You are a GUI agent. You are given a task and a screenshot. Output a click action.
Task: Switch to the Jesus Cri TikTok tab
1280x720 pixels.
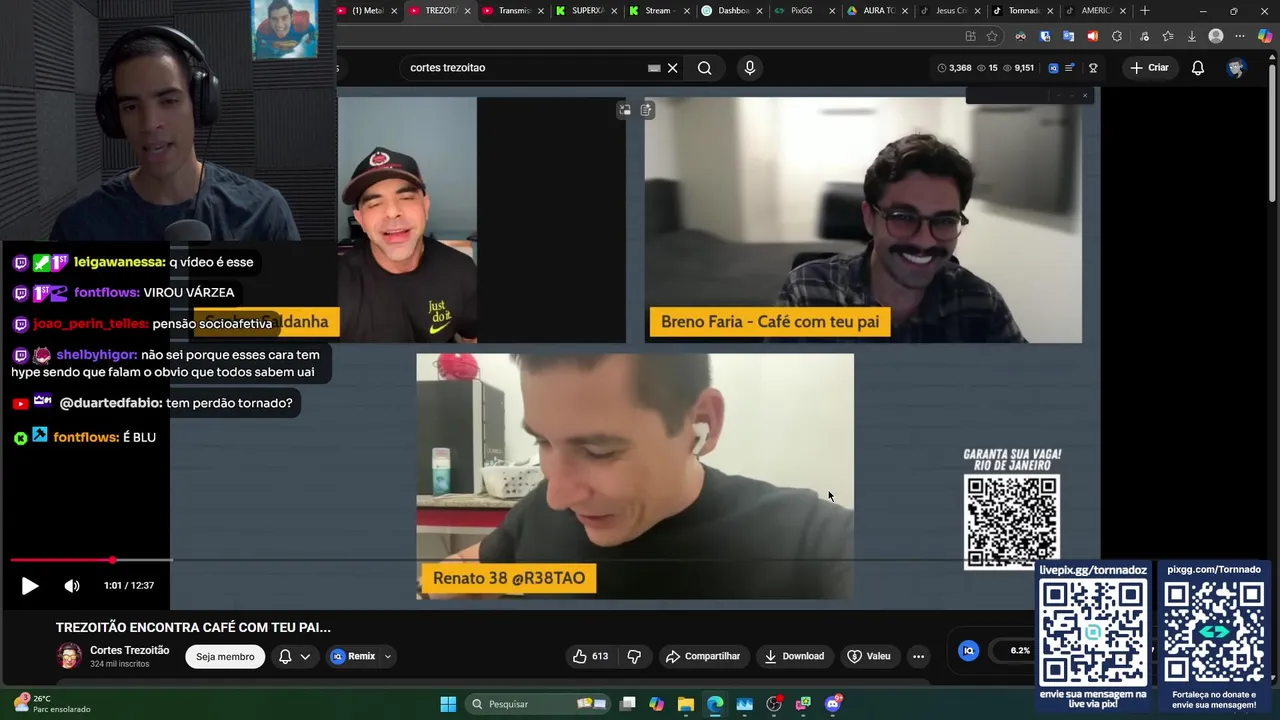click(946, 11)
